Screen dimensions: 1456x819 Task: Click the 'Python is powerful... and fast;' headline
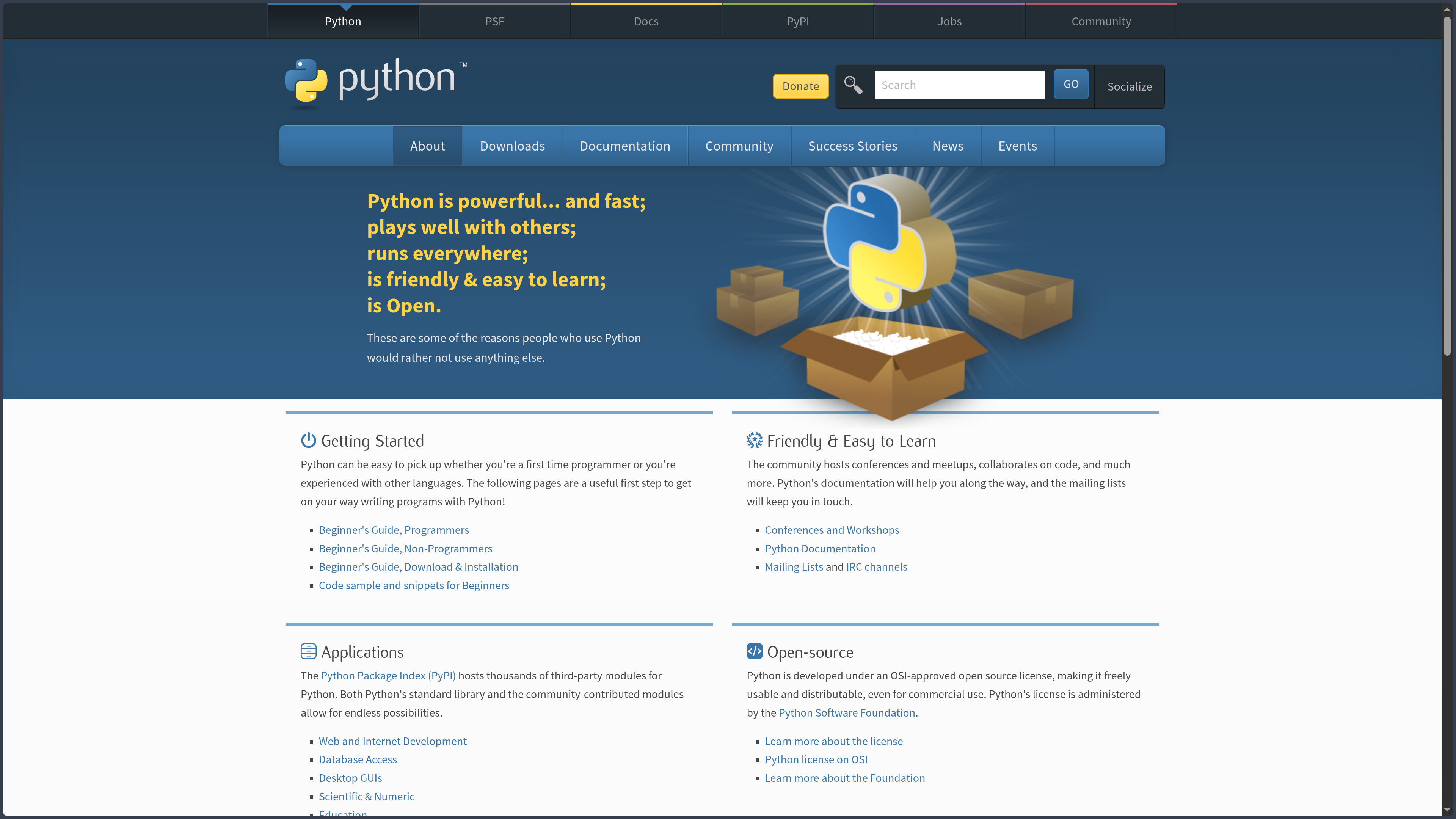point(506,201)
